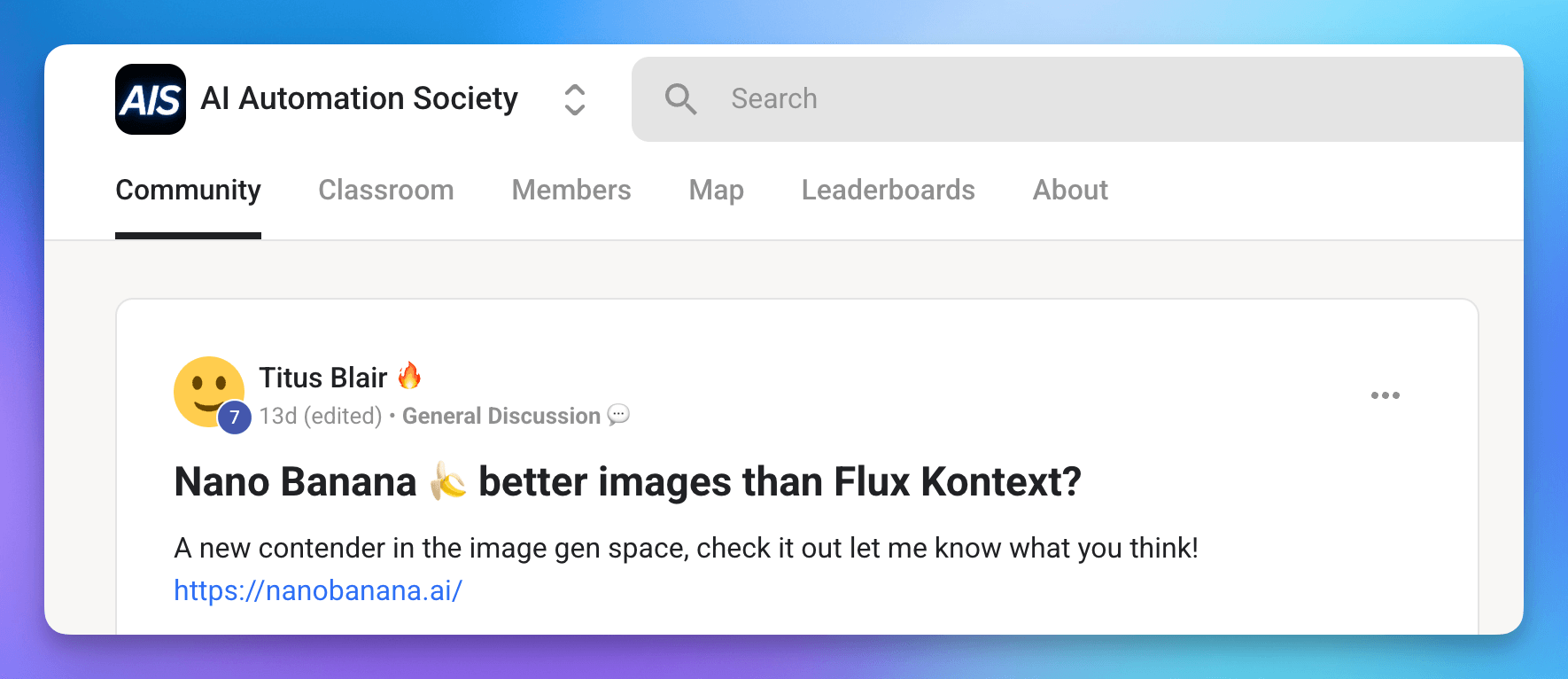The height and width of the screenshot is (679, 1568).
Task: Visit the nanobanana.ai link
Action: pos(318,590)
